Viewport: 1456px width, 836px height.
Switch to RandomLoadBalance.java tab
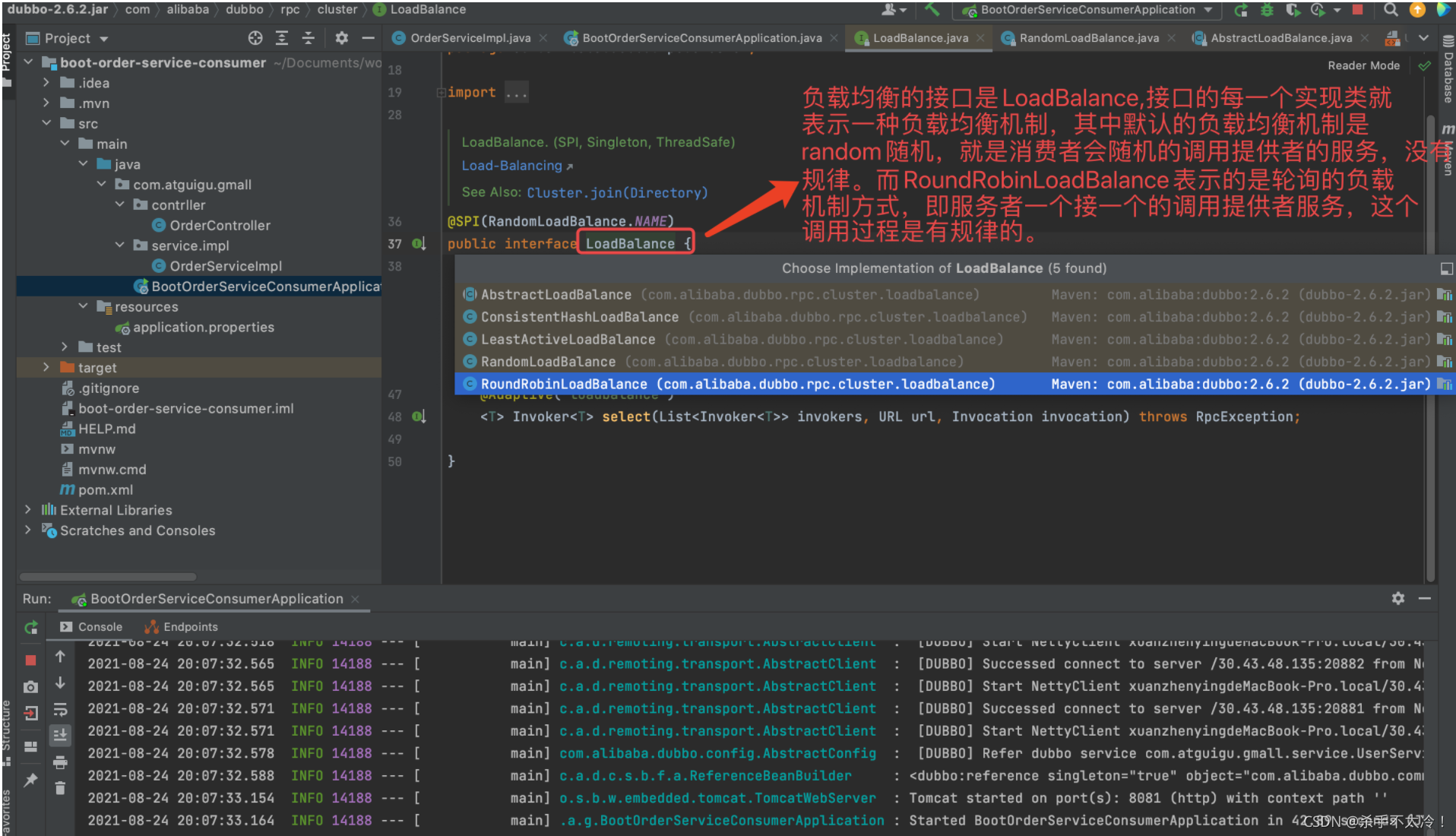1088,38
